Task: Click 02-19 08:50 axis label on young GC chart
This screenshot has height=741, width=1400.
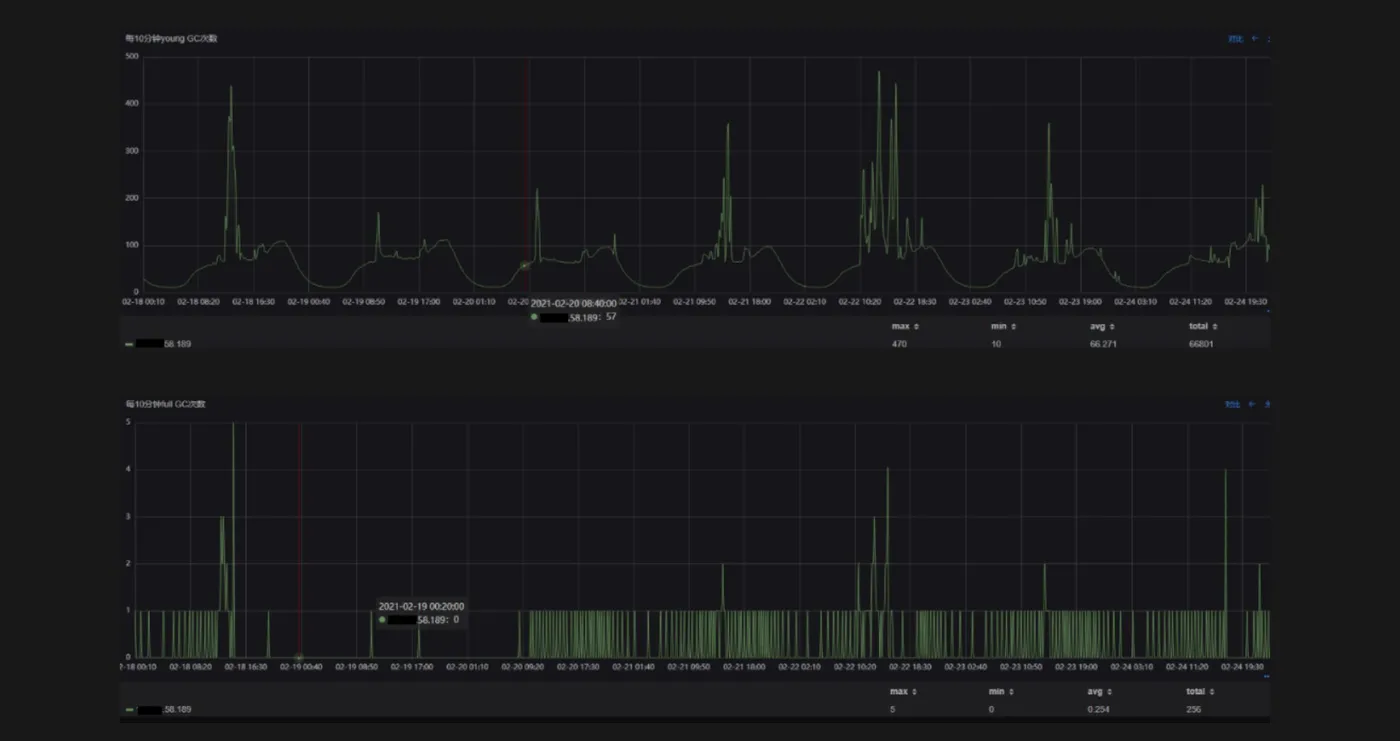Action: 364,300
